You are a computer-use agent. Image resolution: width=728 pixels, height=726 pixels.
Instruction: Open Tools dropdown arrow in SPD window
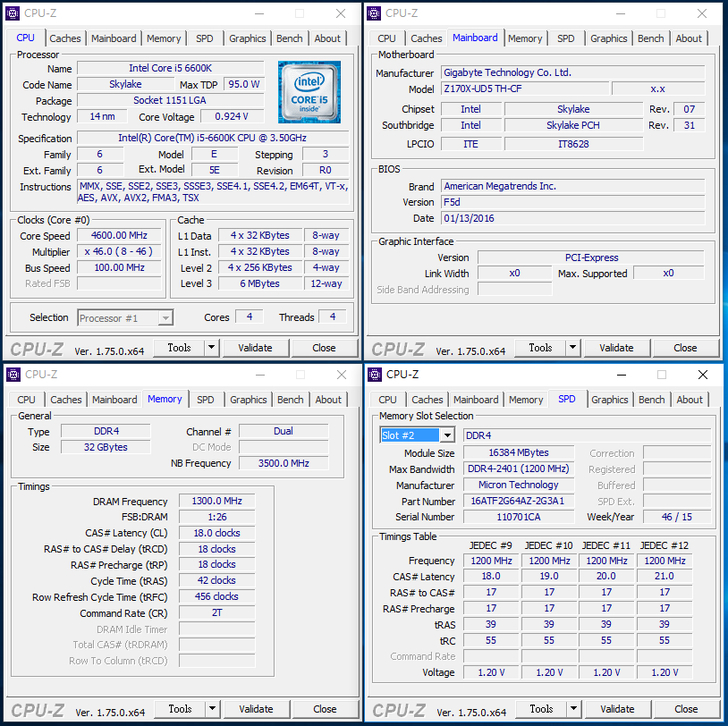click(573, 708)
